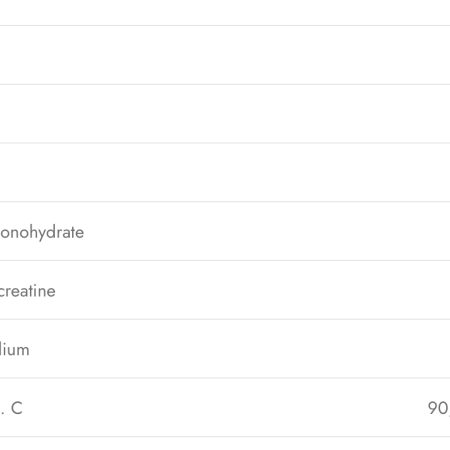Click blank middle area of monohydrate row

click(x=267, y=231)
